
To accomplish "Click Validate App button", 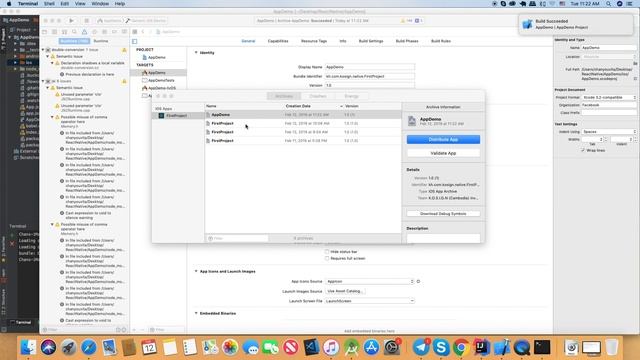I will pyautogui.click(x=443, y=153).
